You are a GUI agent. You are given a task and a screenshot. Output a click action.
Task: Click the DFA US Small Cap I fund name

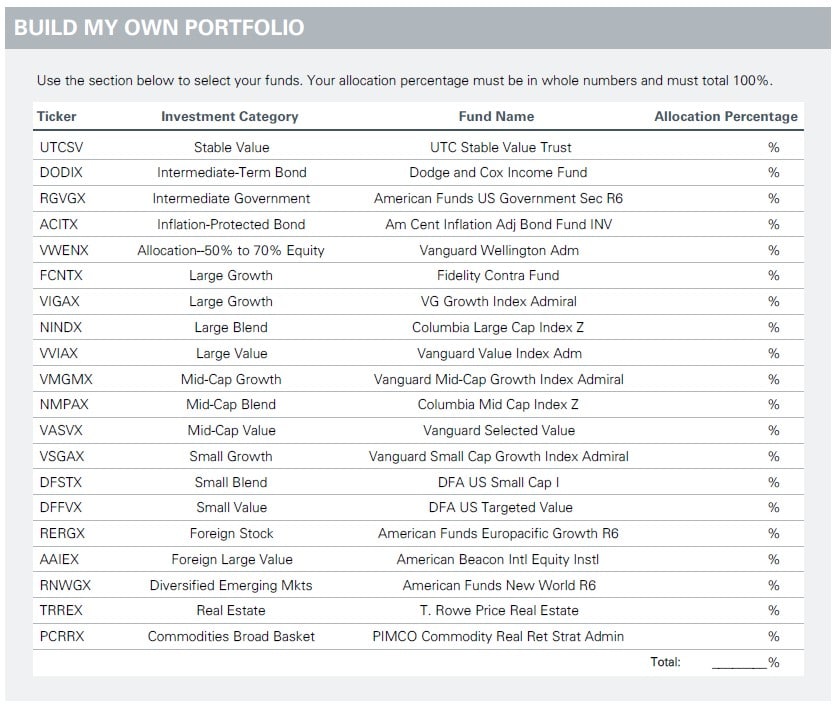click(x=498, y=482)
